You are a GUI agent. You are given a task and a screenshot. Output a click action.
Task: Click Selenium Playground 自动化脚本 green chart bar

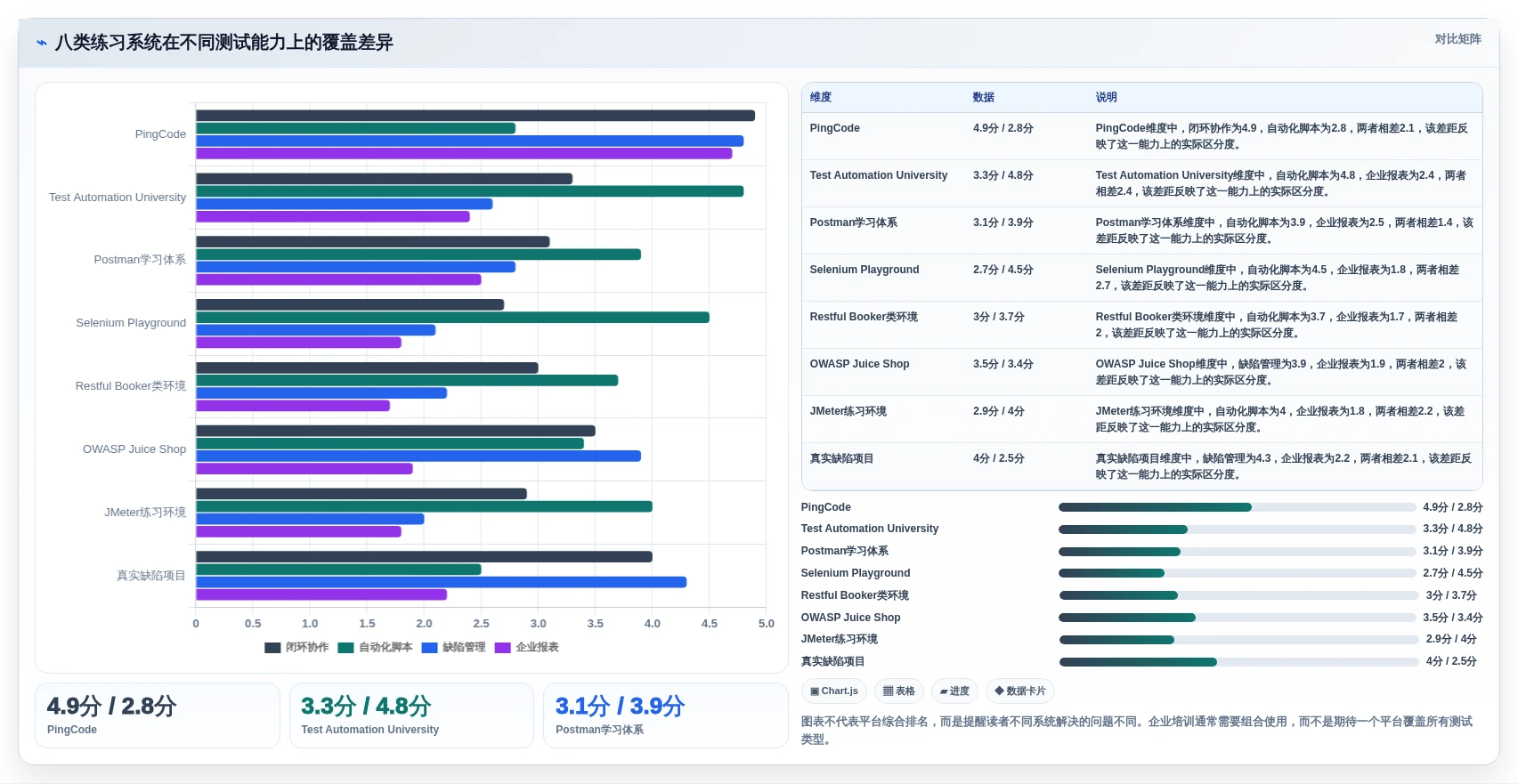pos(452,318)
